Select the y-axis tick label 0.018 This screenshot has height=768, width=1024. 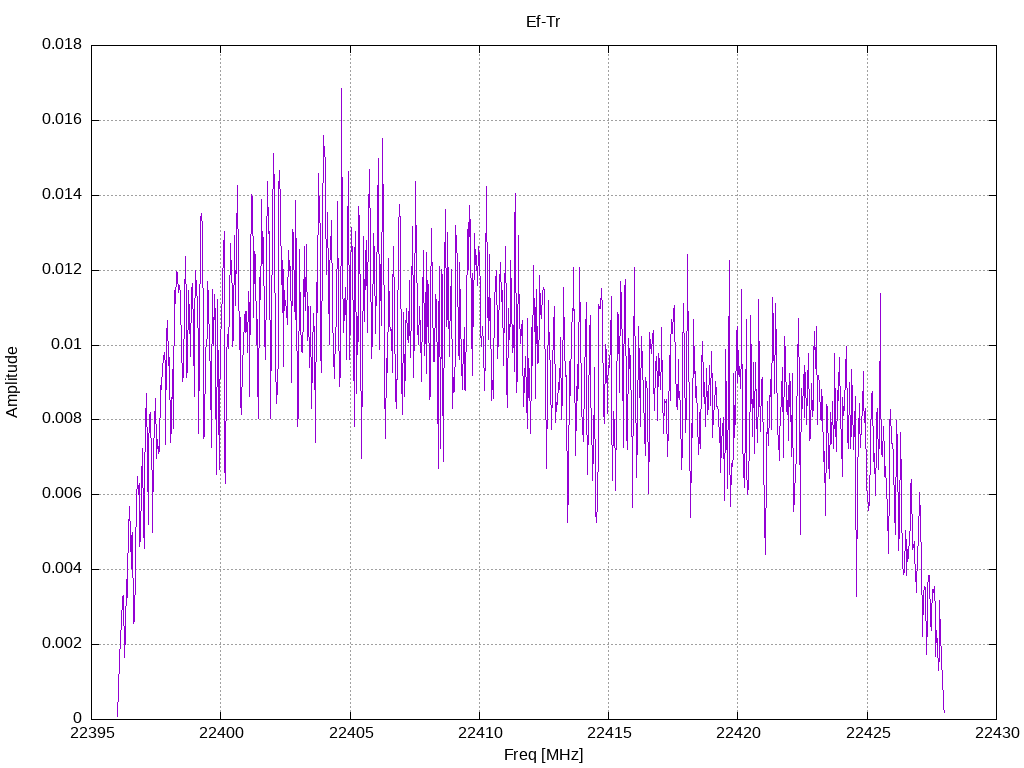(62, 44)
